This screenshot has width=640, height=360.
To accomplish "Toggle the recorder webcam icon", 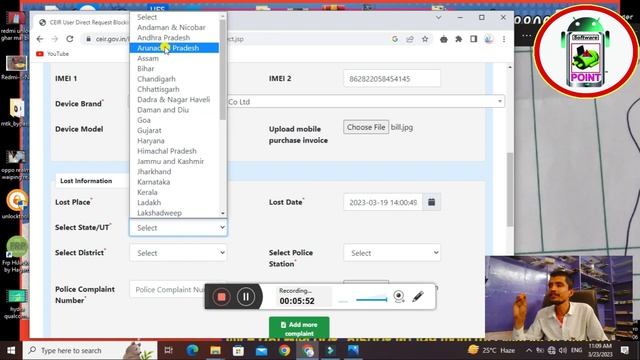I will (399, 297).
